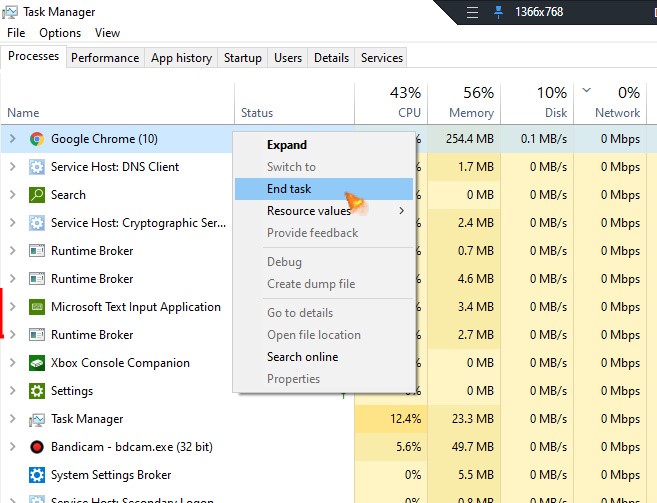Click the Microsoft Text Input Application icon

(37, 307)
